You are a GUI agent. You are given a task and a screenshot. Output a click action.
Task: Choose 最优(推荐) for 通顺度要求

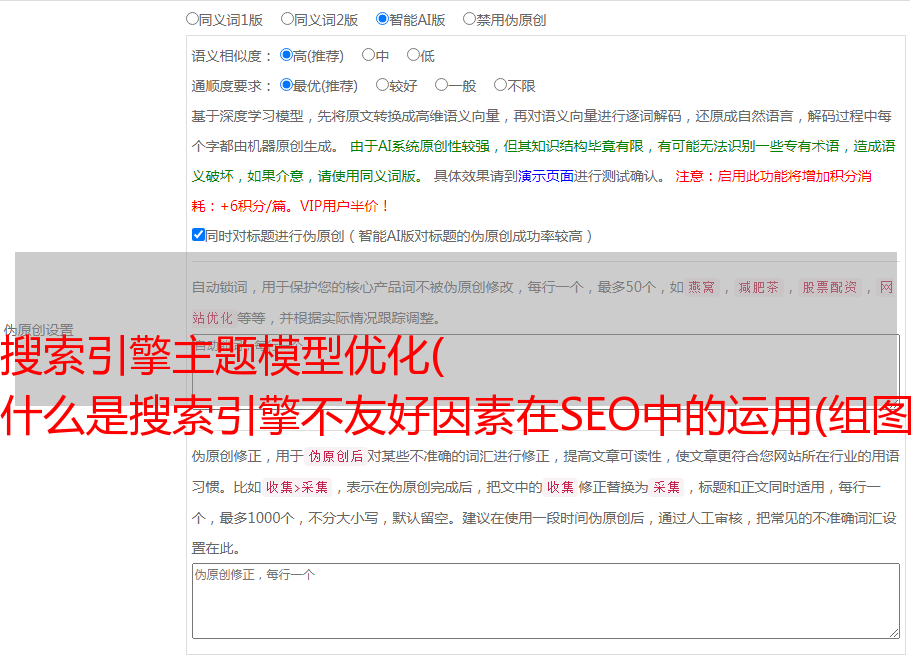click(286, 85)
